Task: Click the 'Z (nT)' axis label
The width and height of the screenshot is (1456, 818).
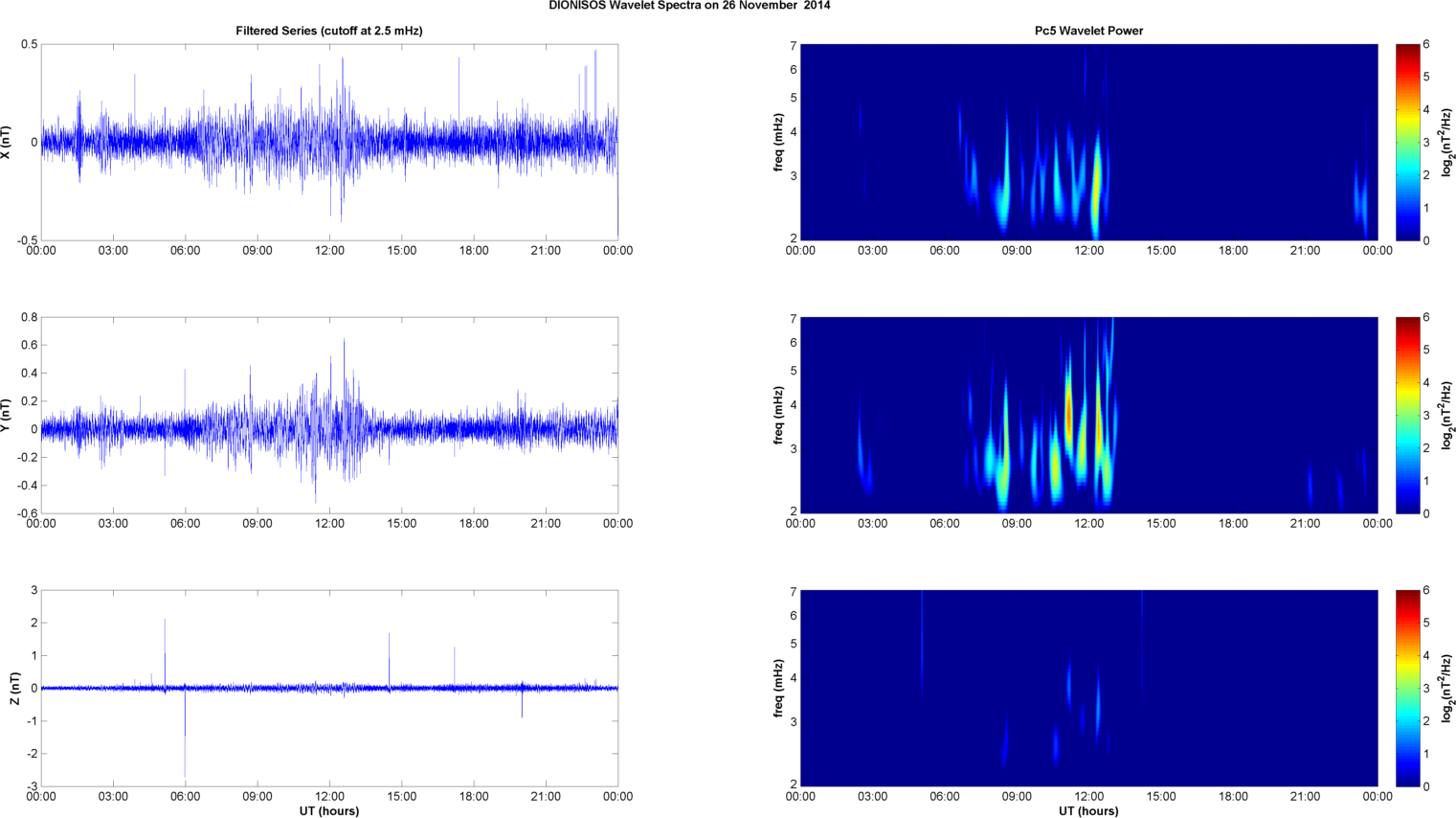Action: tap(15, 689)
